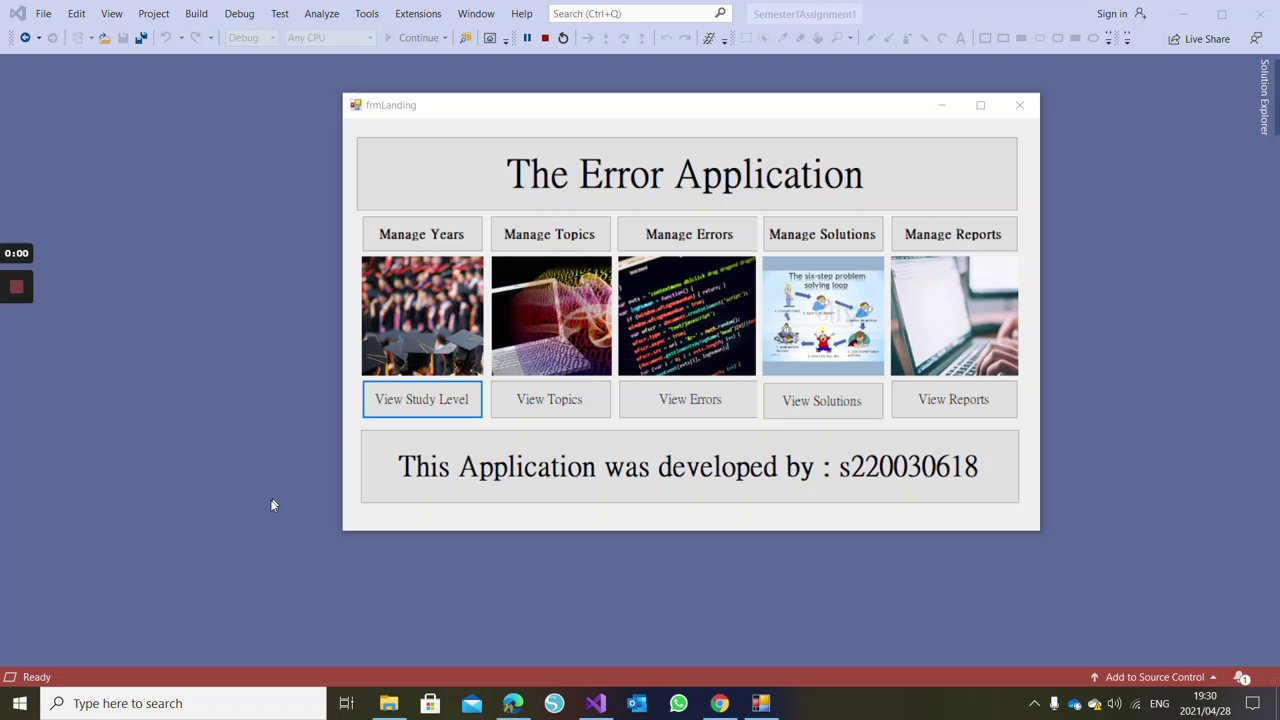Open the Extensions menu
The width and height of the screenshot is (1280, 720).
(418, 14)
